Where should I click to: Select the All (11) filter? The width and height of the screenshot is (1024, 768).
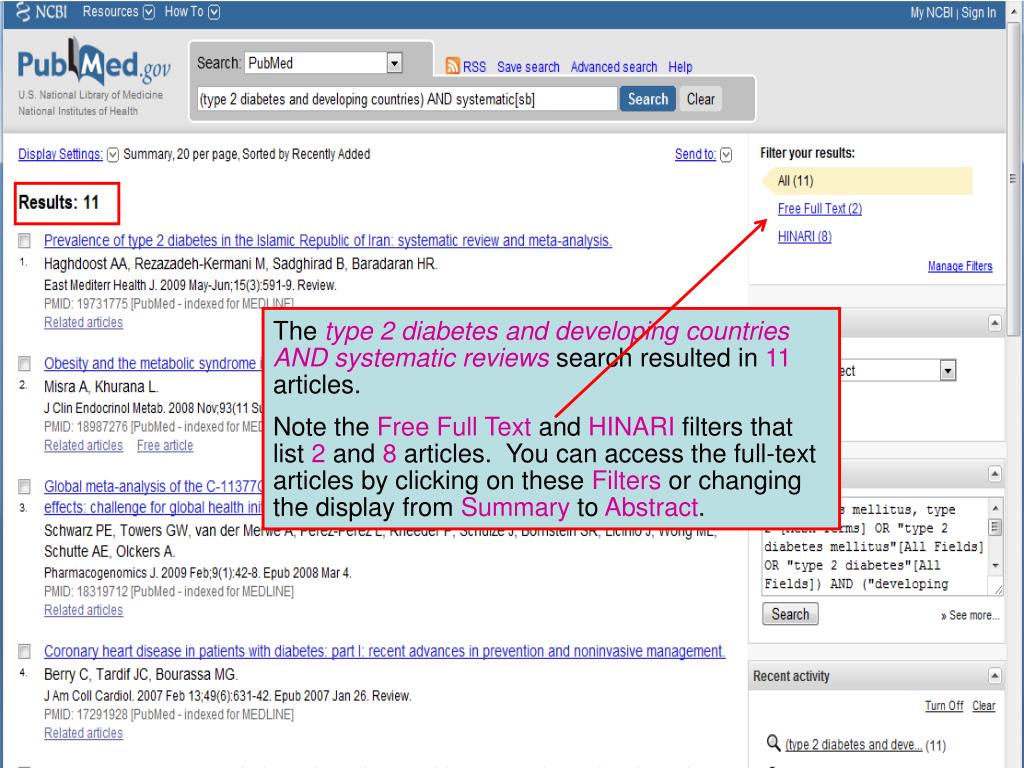[867, 181]
